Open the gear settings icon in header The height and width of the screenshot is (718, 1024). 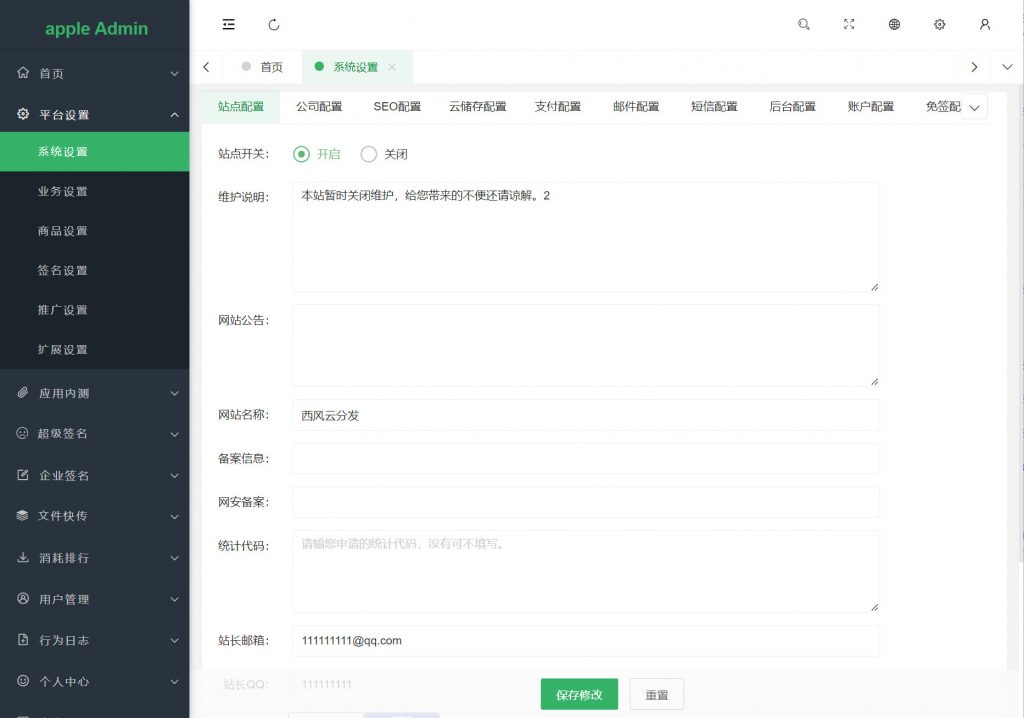click(939, 24)
